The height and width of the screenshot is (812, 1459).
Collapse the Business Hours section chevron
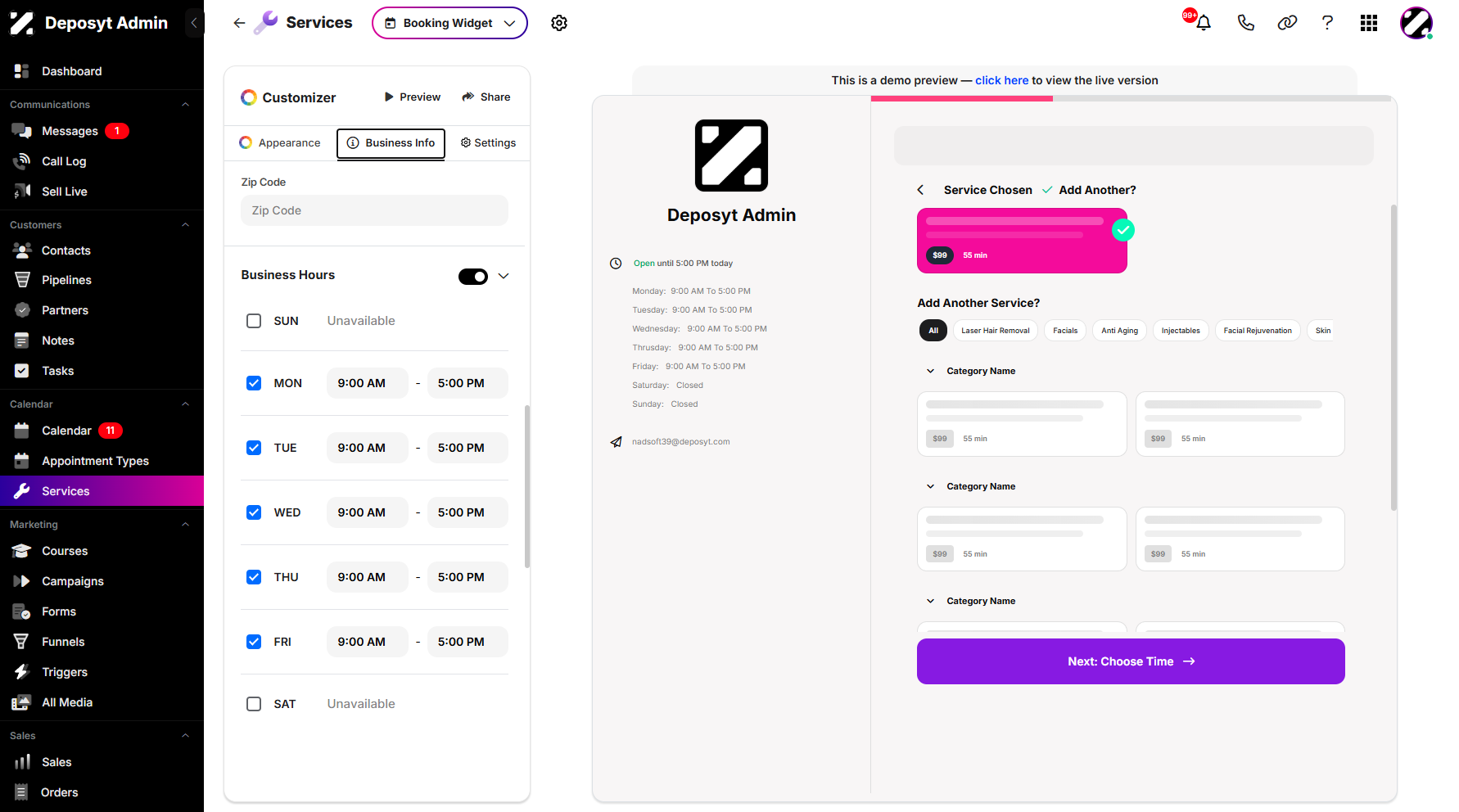[x=504, y=276]
